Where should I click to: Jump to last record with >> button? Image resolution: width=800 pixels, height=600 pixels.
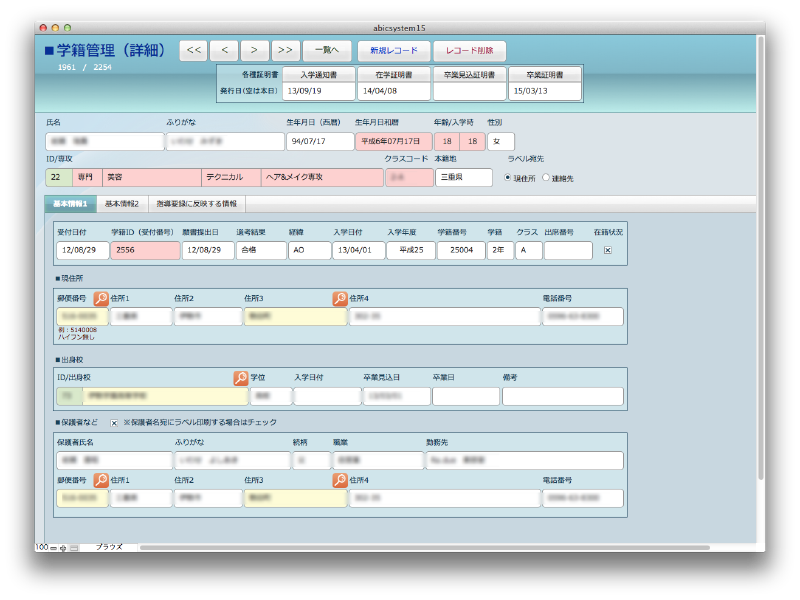(x=286, y=50)
